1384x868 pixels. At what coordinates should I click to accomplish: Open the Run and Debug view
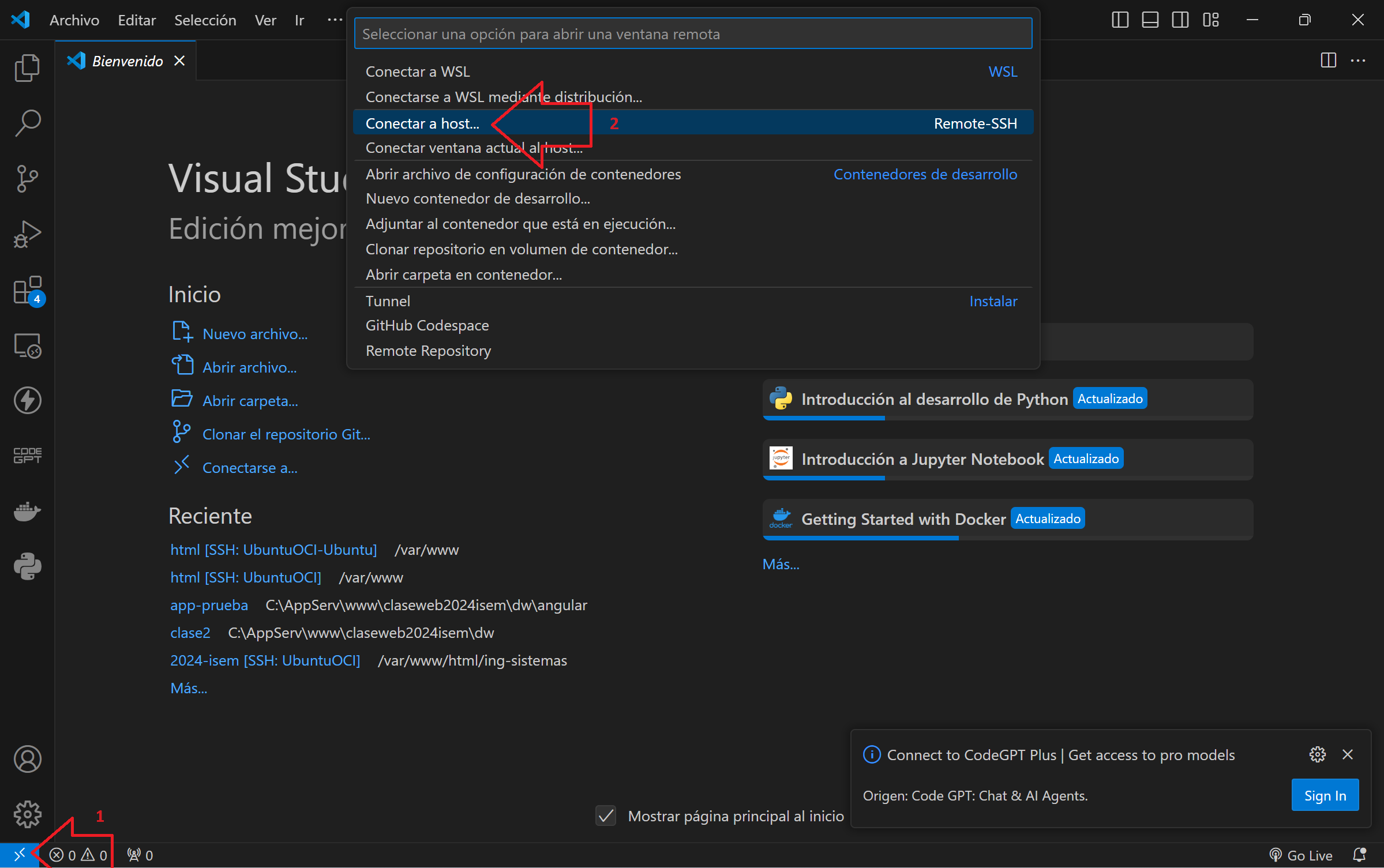(27, 234)
